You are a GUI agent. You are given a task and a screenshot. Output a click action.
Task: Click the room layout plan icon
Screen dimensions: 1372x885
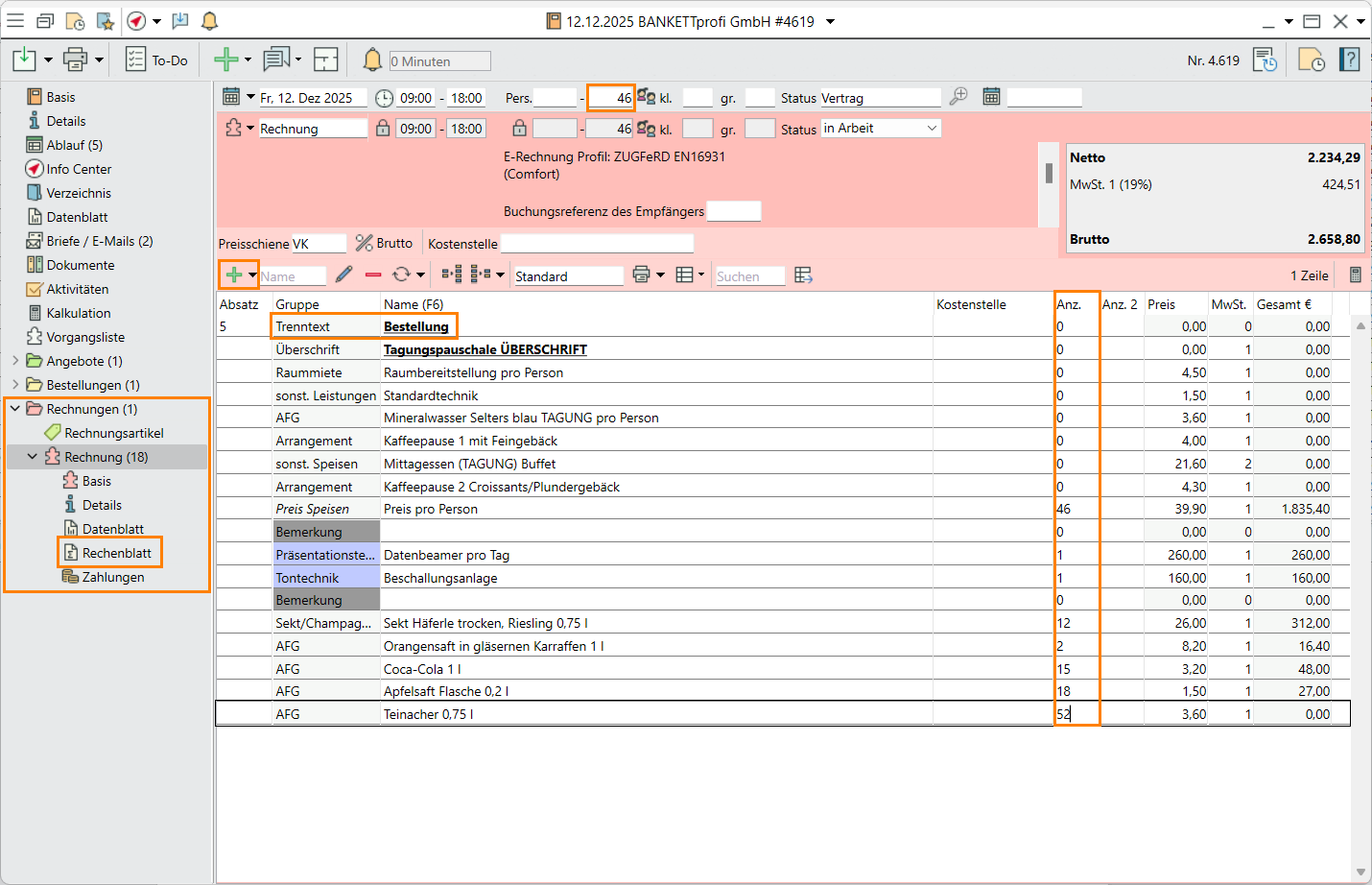click(326, 60)
